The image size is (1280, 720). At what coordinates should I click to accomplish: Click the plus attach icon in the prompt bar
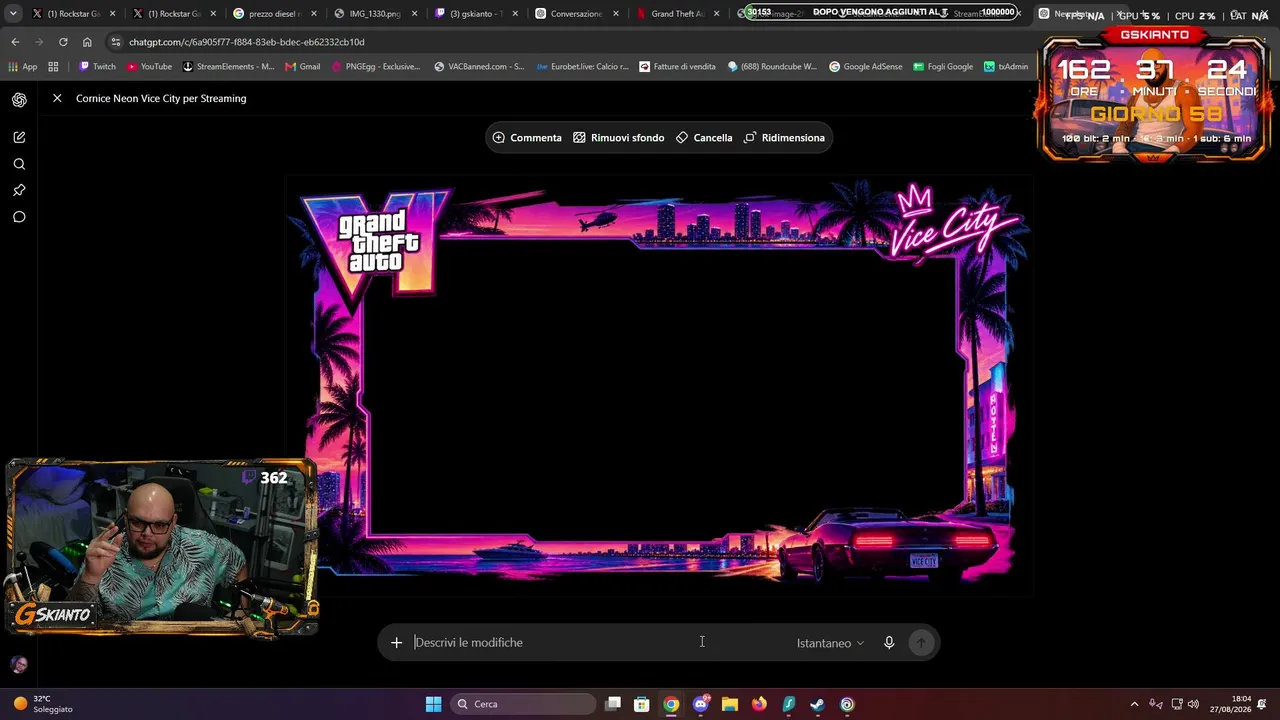[396, 643]
